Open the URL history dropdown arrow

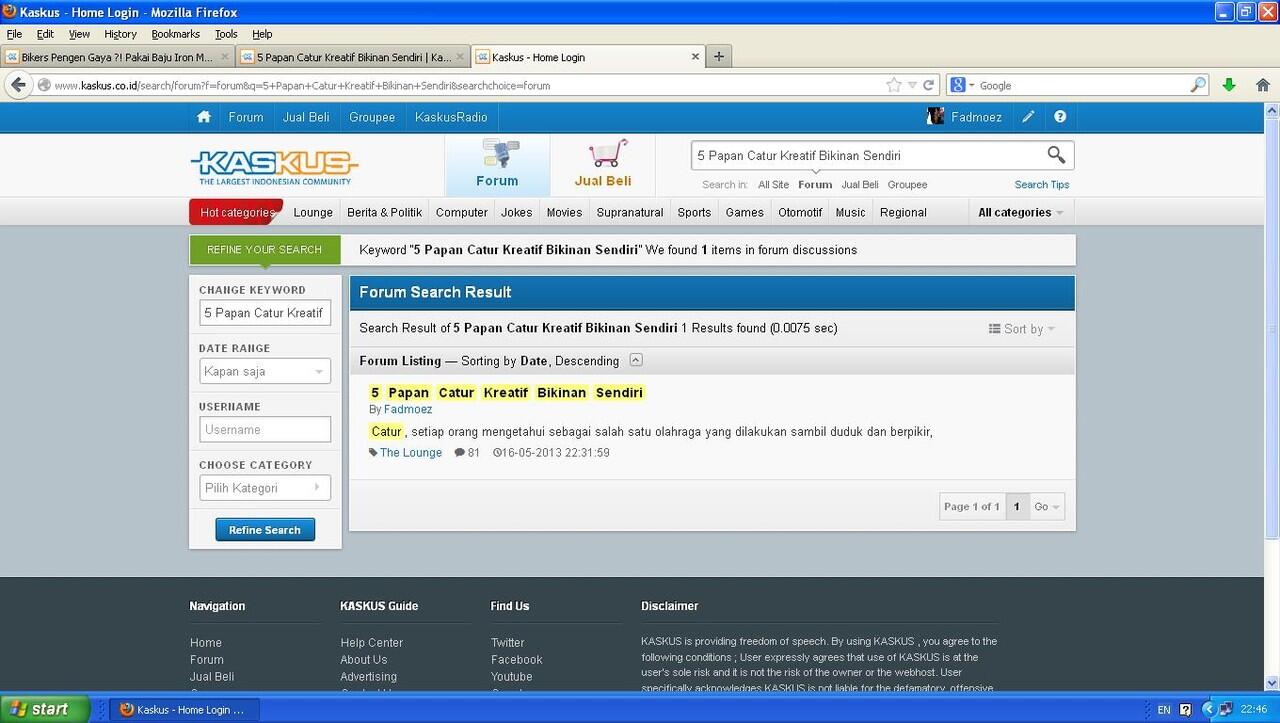pyautogui.click(x=911, y=85)
